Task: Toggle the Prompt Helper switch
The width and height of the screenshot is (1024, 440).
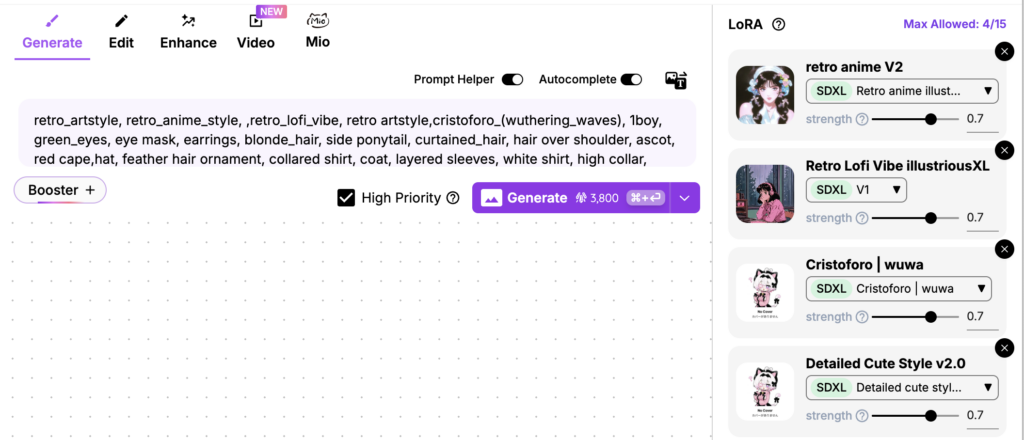Action: [x=513, y=80]
